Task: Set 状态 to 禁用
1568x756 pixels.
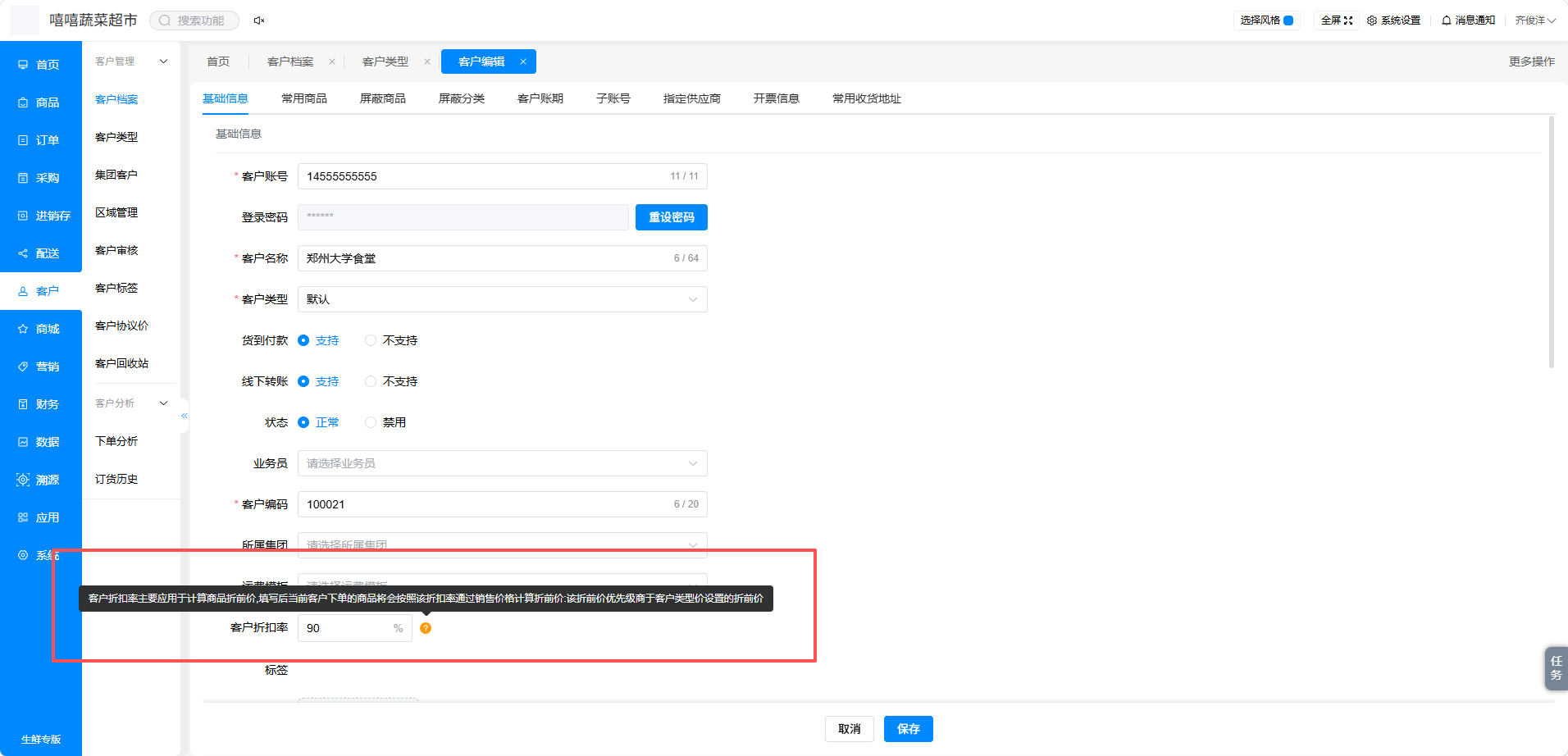Action: (x=385, y=422)
